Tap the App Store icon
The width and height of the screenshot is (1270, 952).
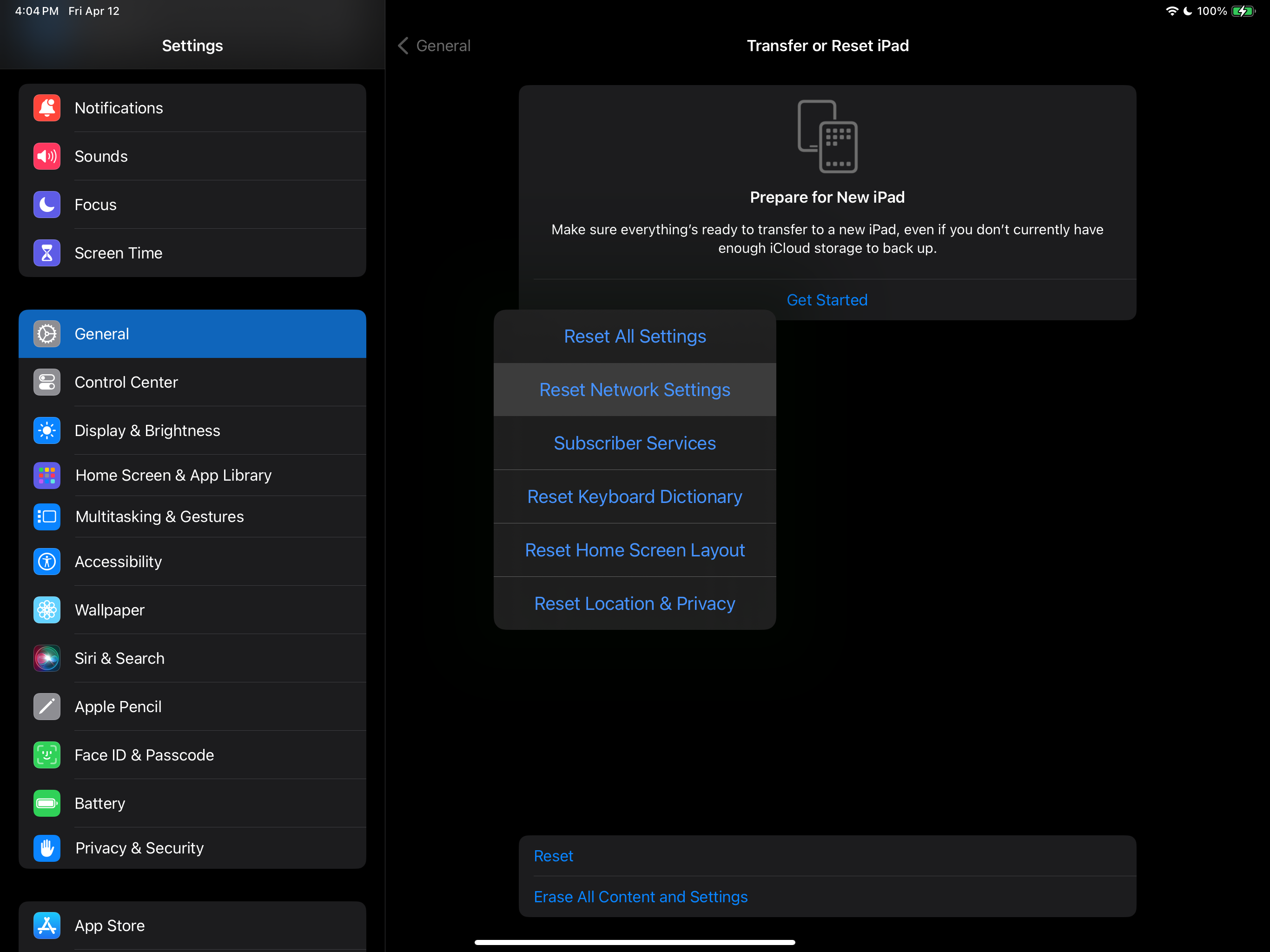[46, 925]
